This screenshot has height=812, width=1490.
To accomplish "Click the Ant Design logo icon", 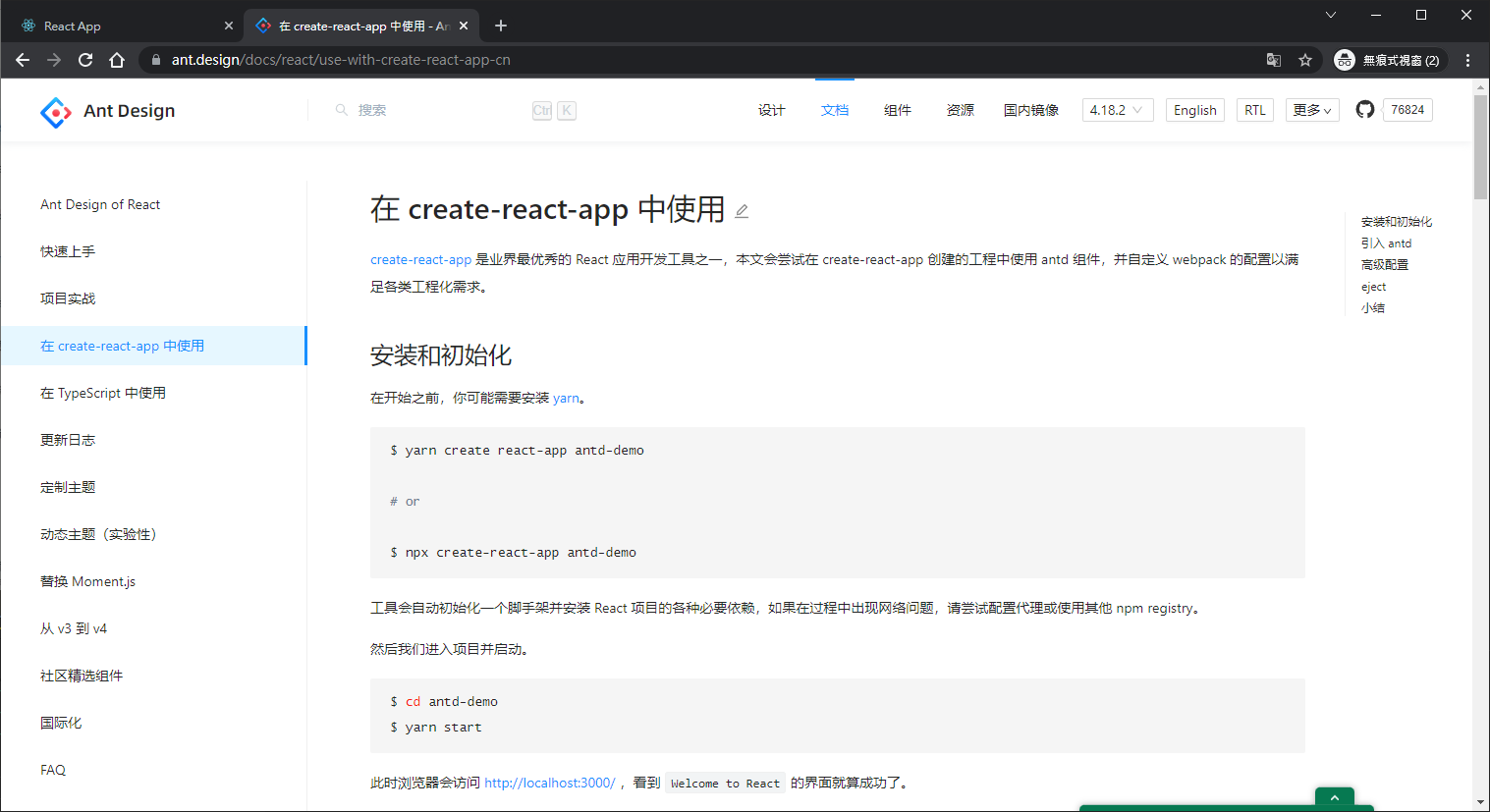I will click(x=56, y=112).
